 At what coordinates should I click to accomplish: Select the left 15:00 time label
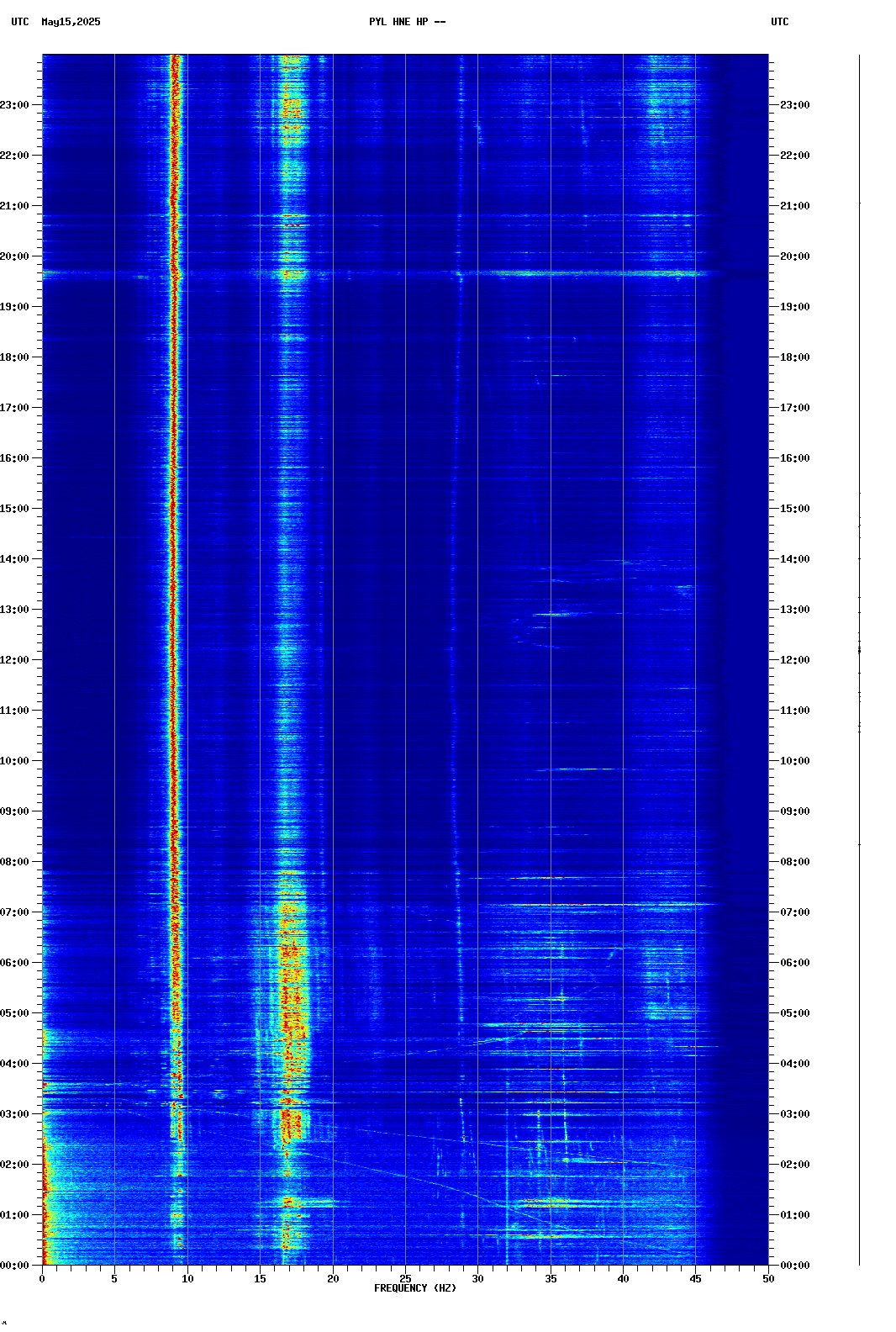tap(14, 509)
